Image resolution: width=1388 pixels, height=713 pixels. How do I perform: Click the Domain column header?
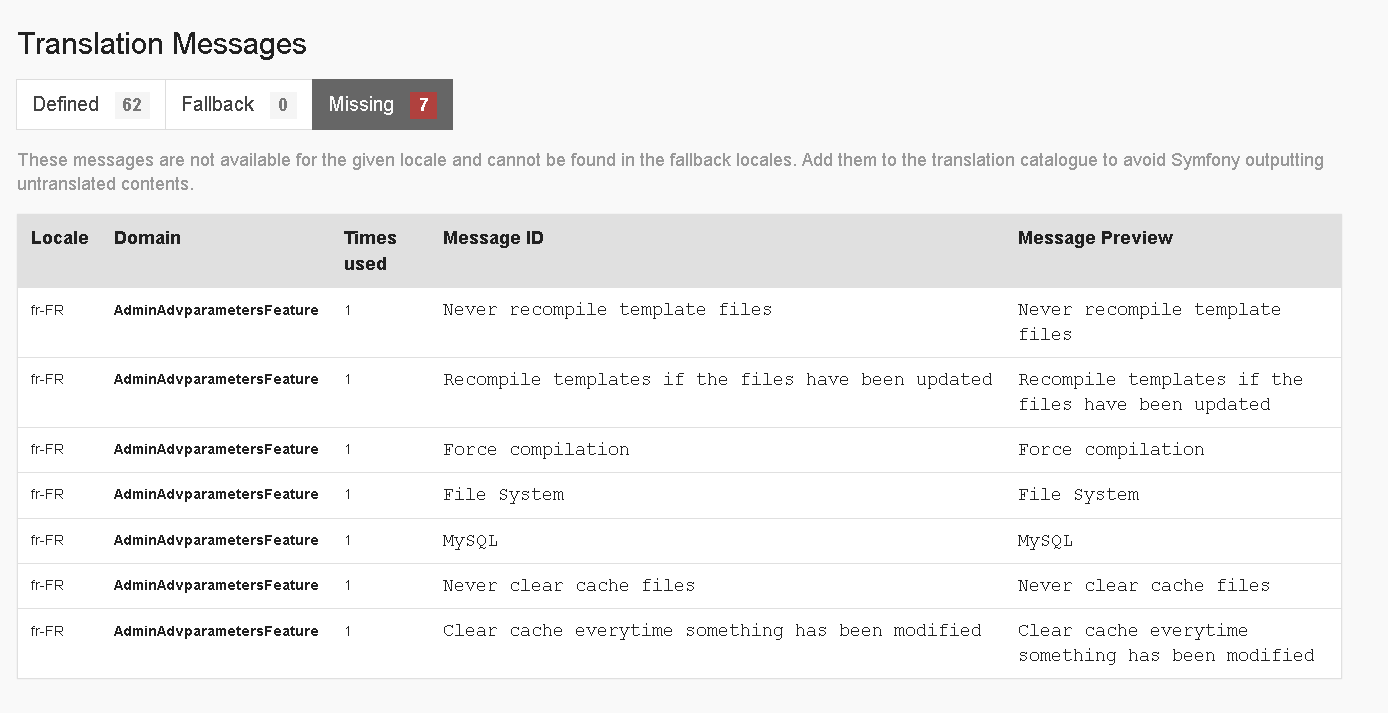(147, 238)
